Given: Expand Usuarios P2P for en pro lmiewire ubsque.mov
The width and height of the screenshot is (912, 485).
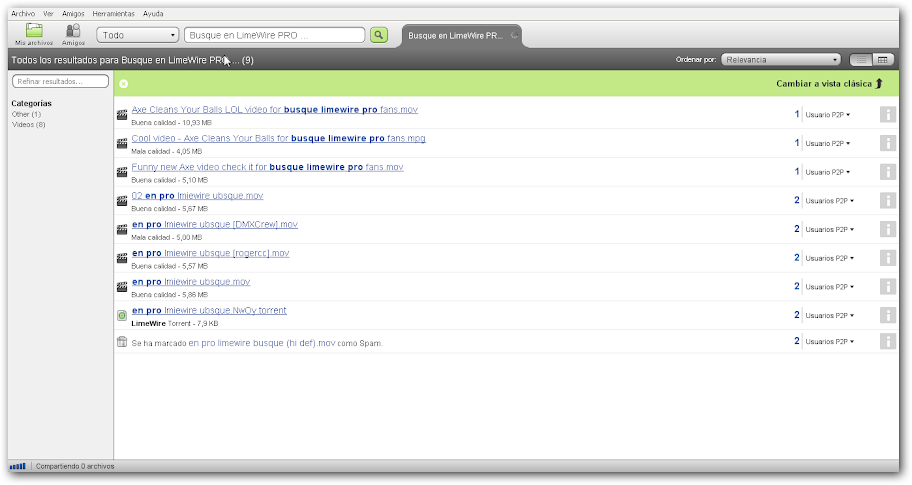Looking at the screenshot, I should click(829, 287).
